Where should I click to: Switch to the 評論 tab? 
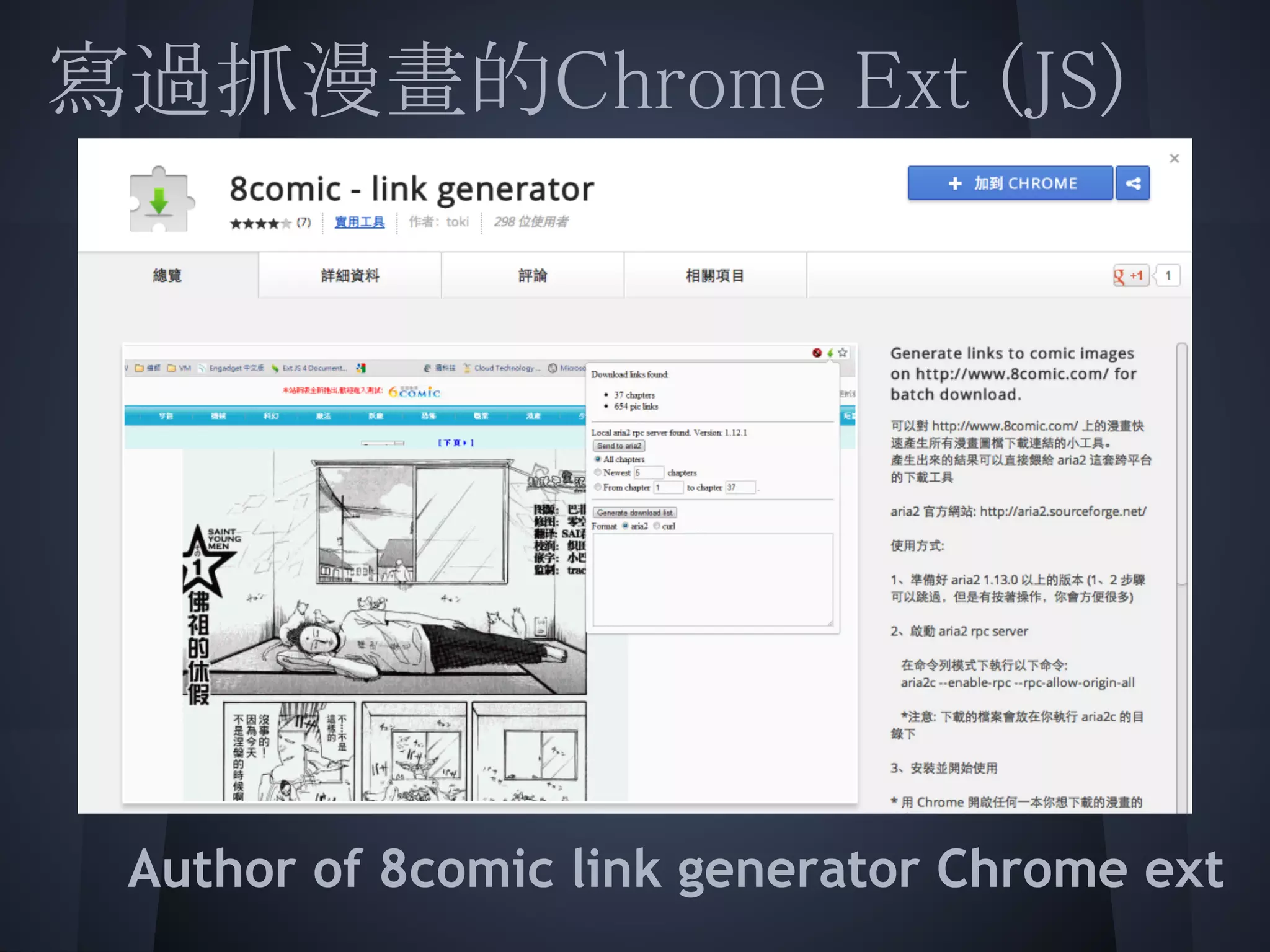click(533, 275)
